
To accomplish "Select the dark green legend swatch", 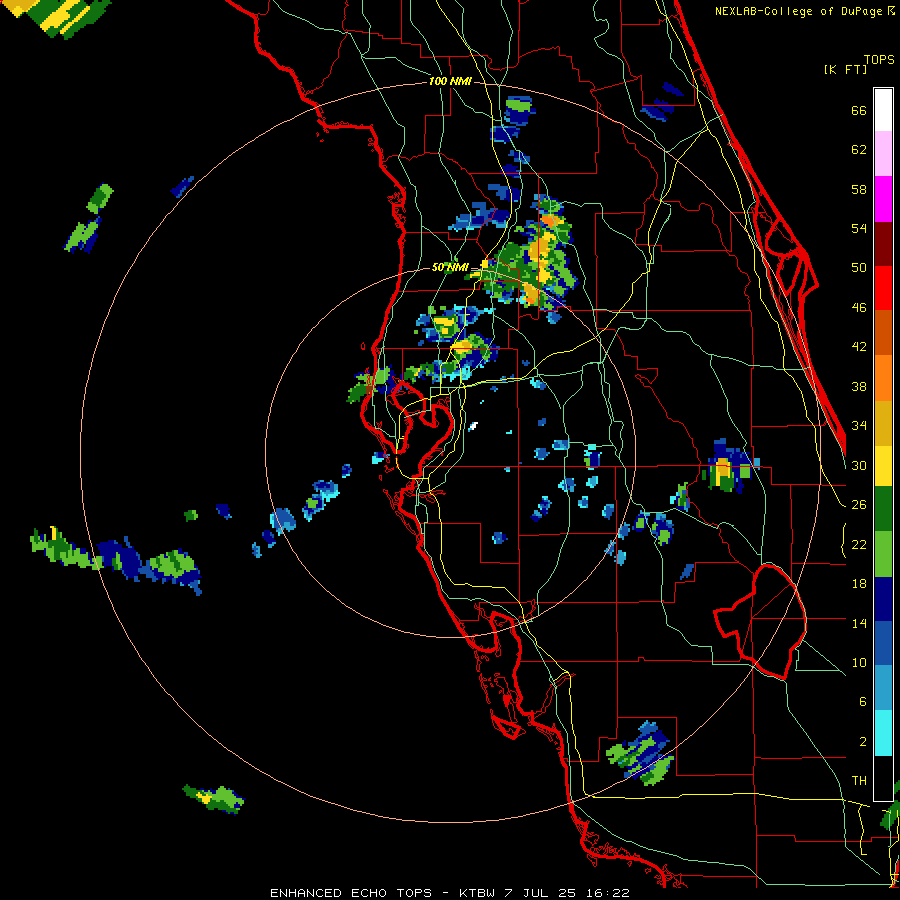I will (x=883, y=509).
